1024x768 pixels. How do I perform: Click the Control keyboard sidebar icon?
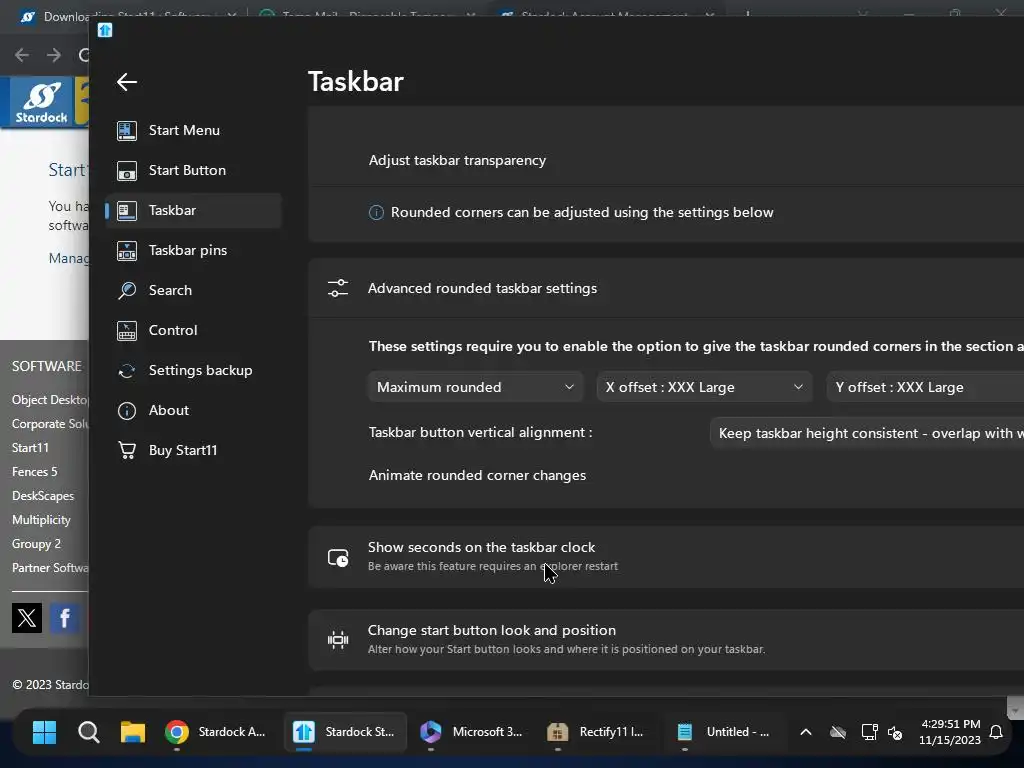(x=127, y=330)
